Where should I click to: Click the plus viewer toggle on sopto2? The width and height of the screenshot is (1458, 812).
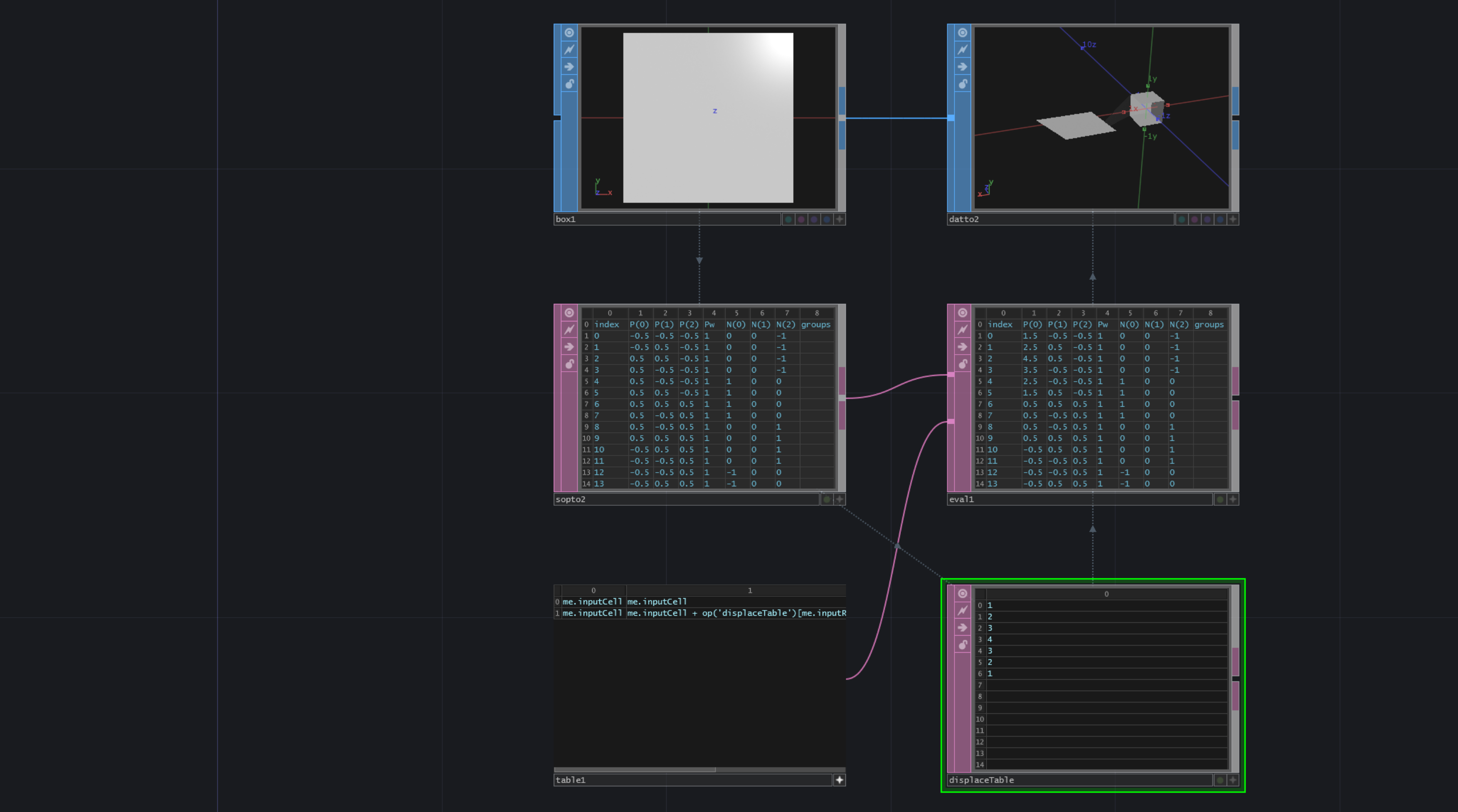click(839, 499)
